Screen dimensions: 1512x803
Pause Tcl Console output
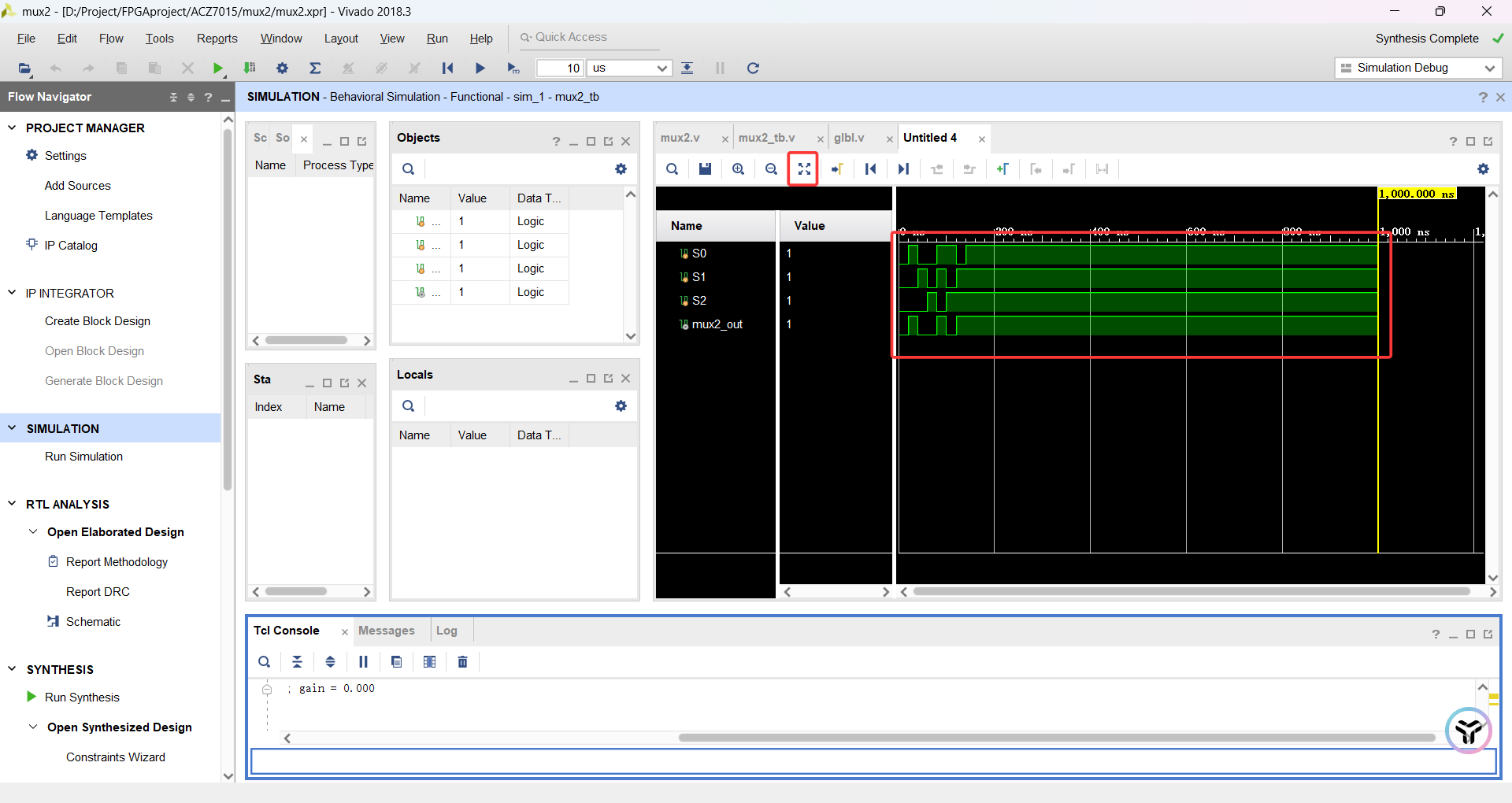tap(363, 661)
